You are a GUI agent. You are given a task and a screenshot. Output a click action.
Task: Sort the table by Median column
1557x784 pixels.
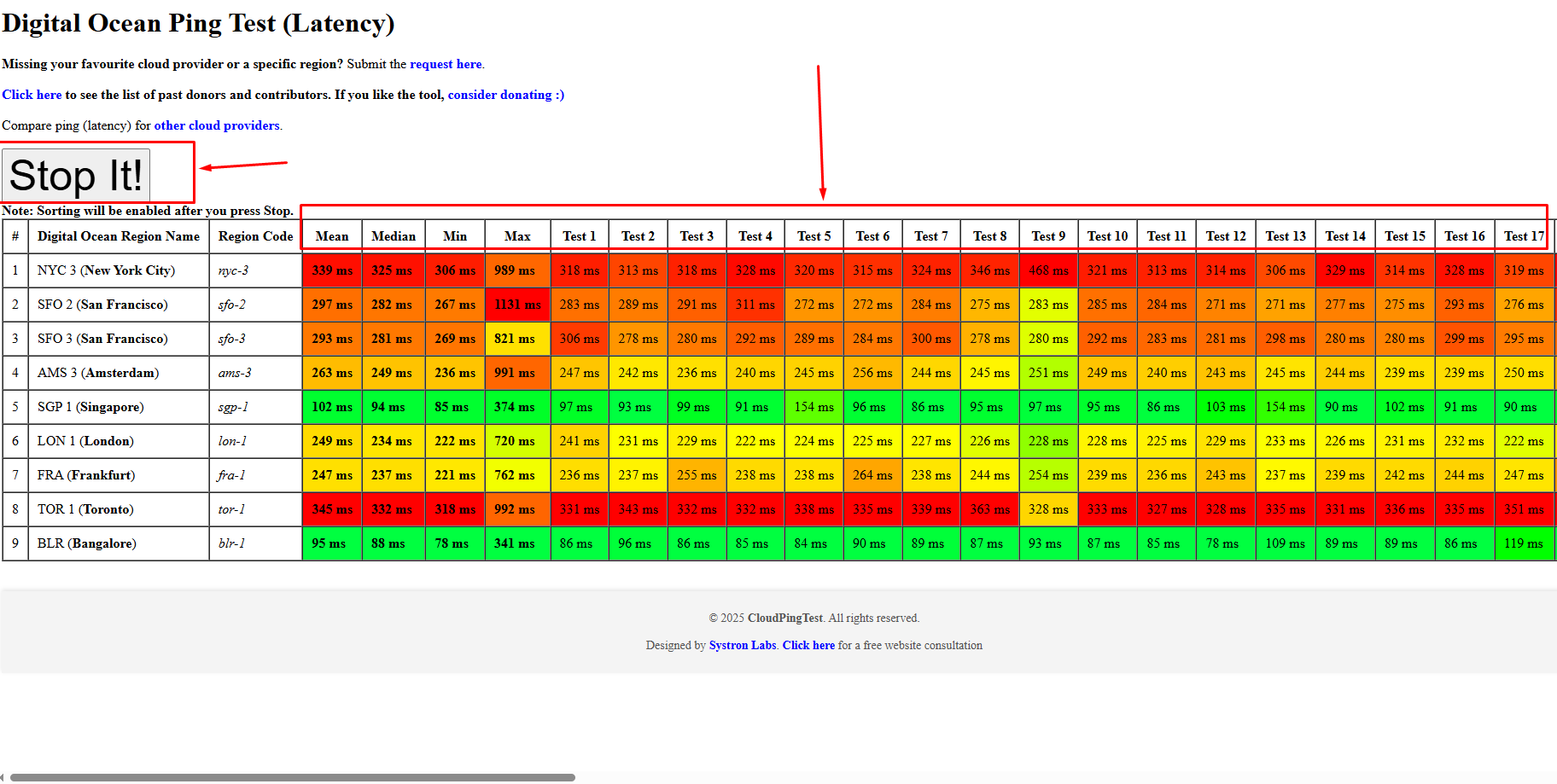394,235
